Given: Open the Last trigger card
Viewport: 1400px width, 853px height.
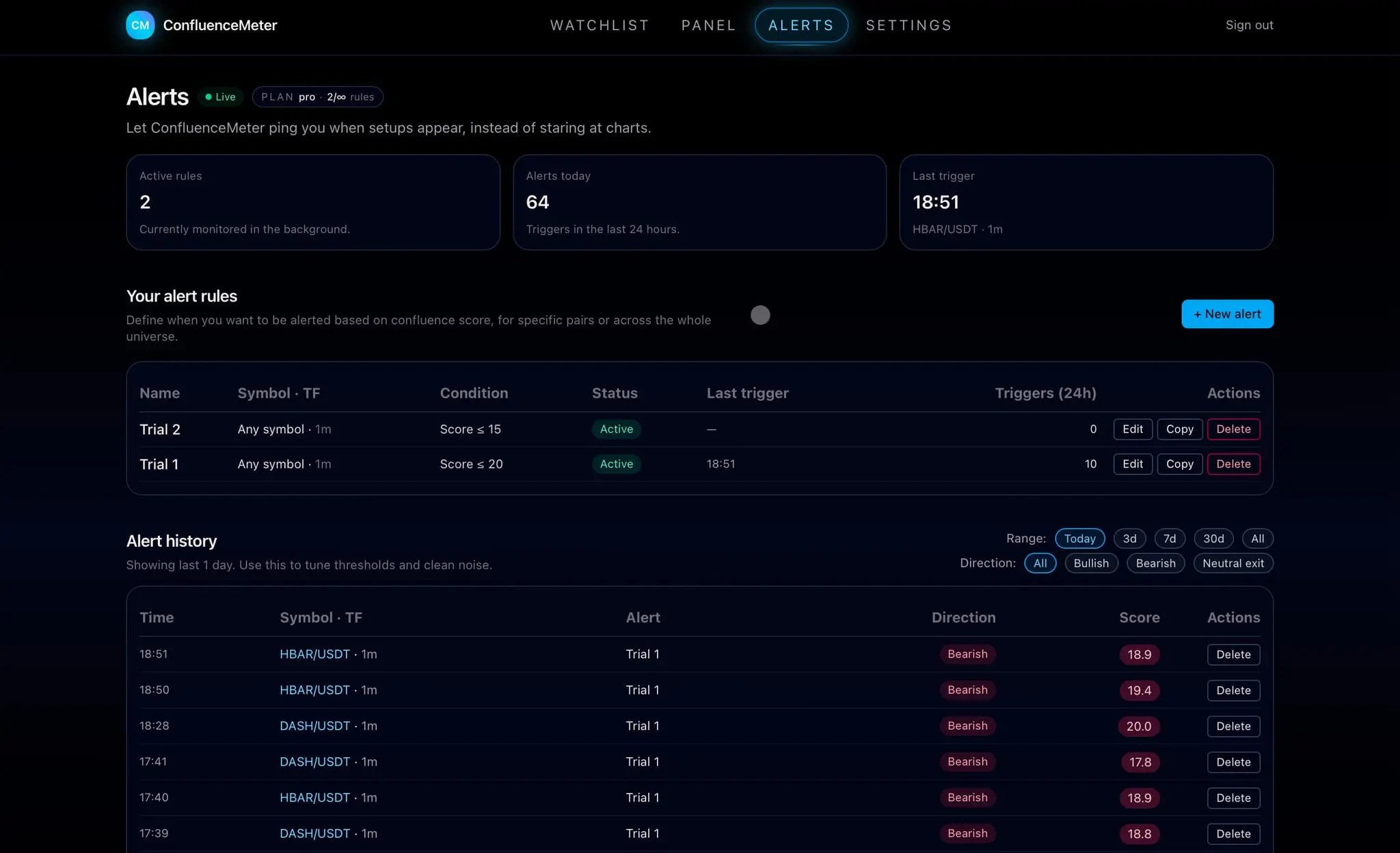Looking at the screenshot, I should tap(1086, 202).
